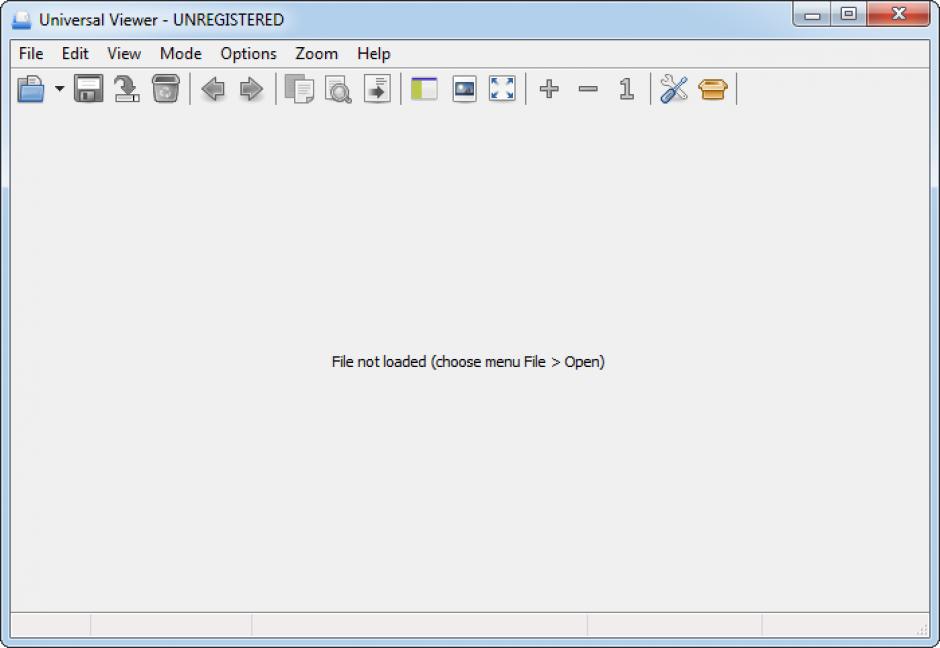This screenshot has height=648, width=940.
Task: Click the 'File not loaded' message text
Action: 468,361
